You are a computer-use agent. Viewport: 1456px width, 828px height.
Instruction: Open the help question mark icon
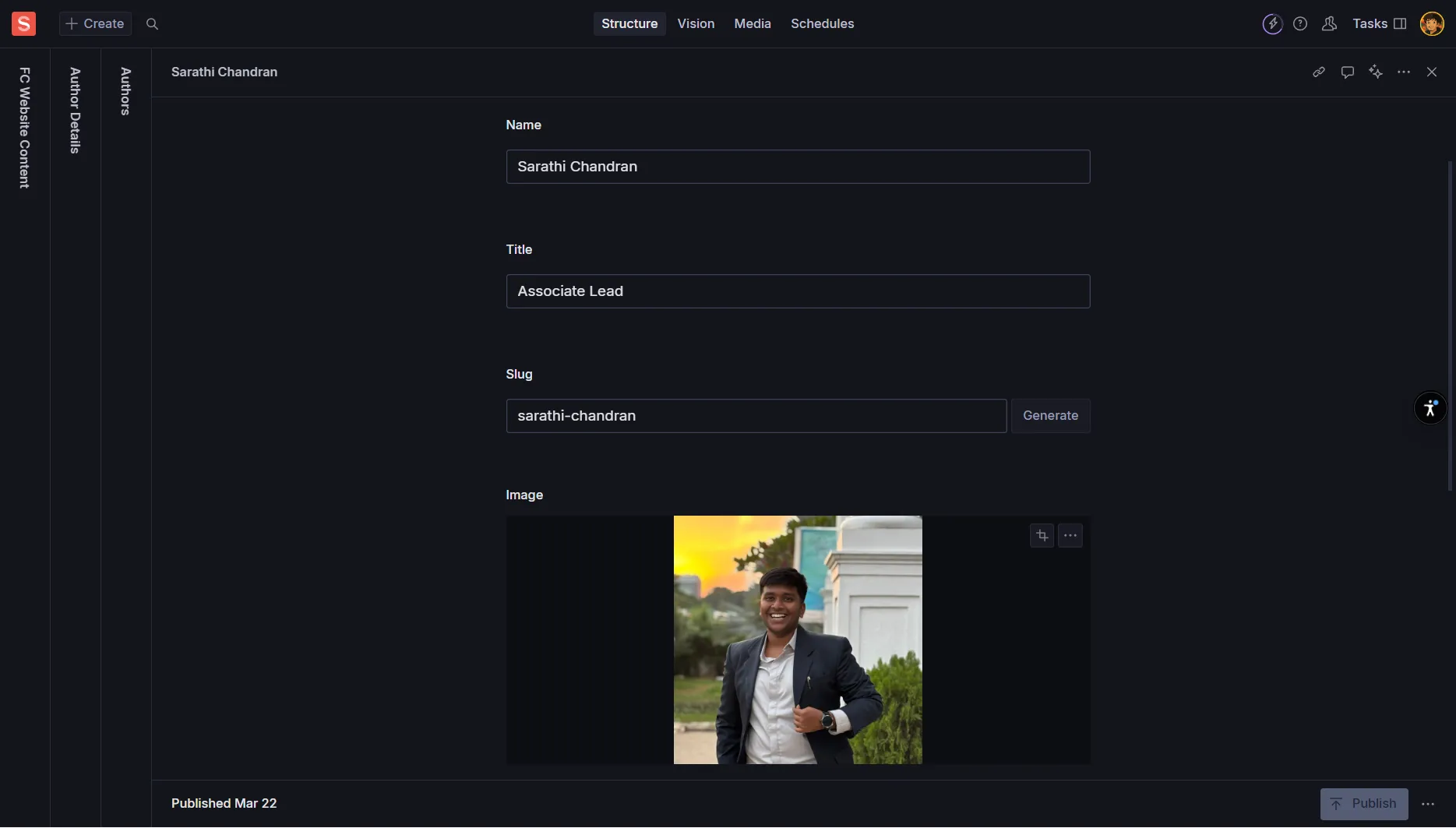pyautogui.click(x=1300, y=24)
